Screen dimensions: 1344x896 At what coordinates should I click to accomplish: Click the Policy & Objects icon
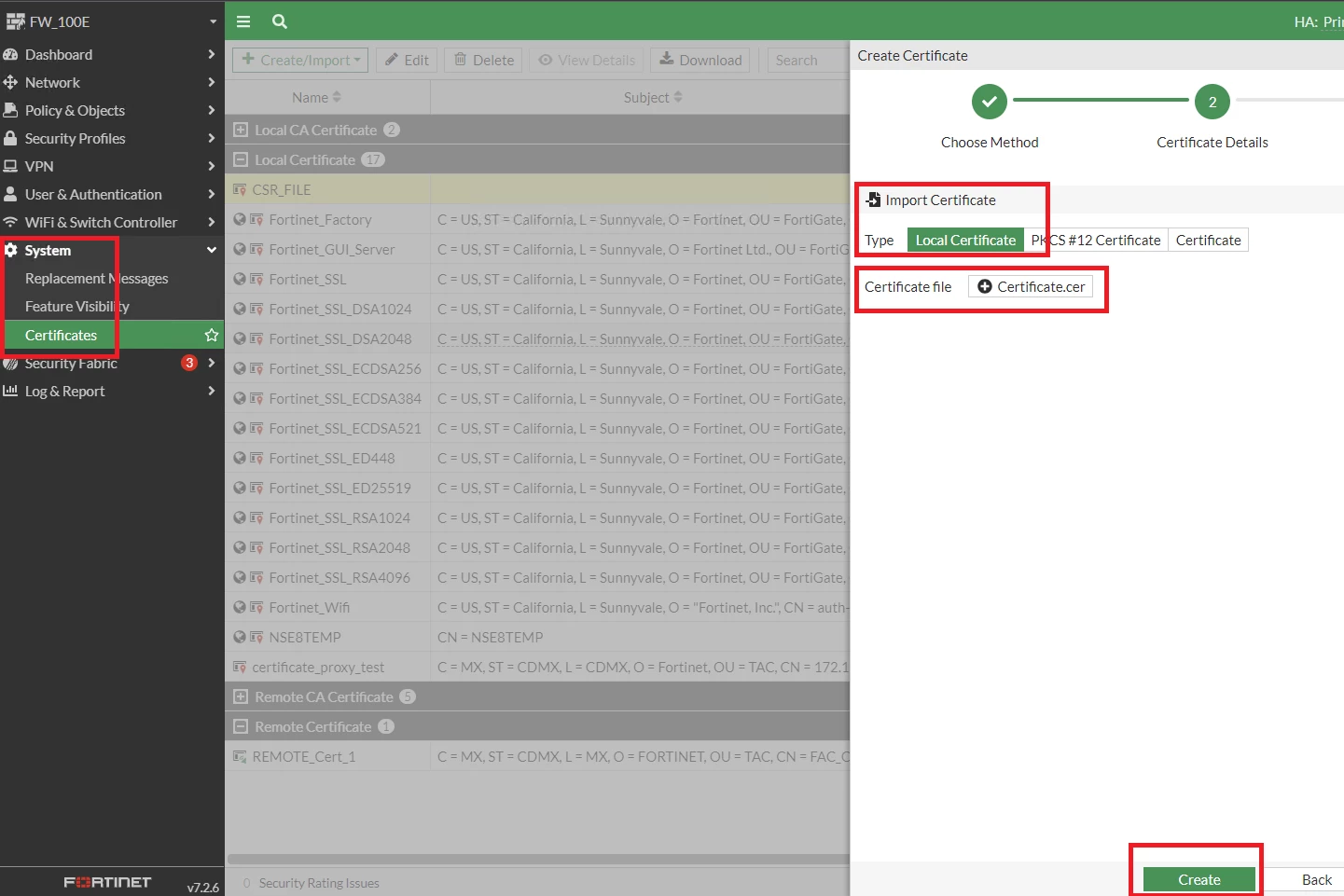point(10,110)
